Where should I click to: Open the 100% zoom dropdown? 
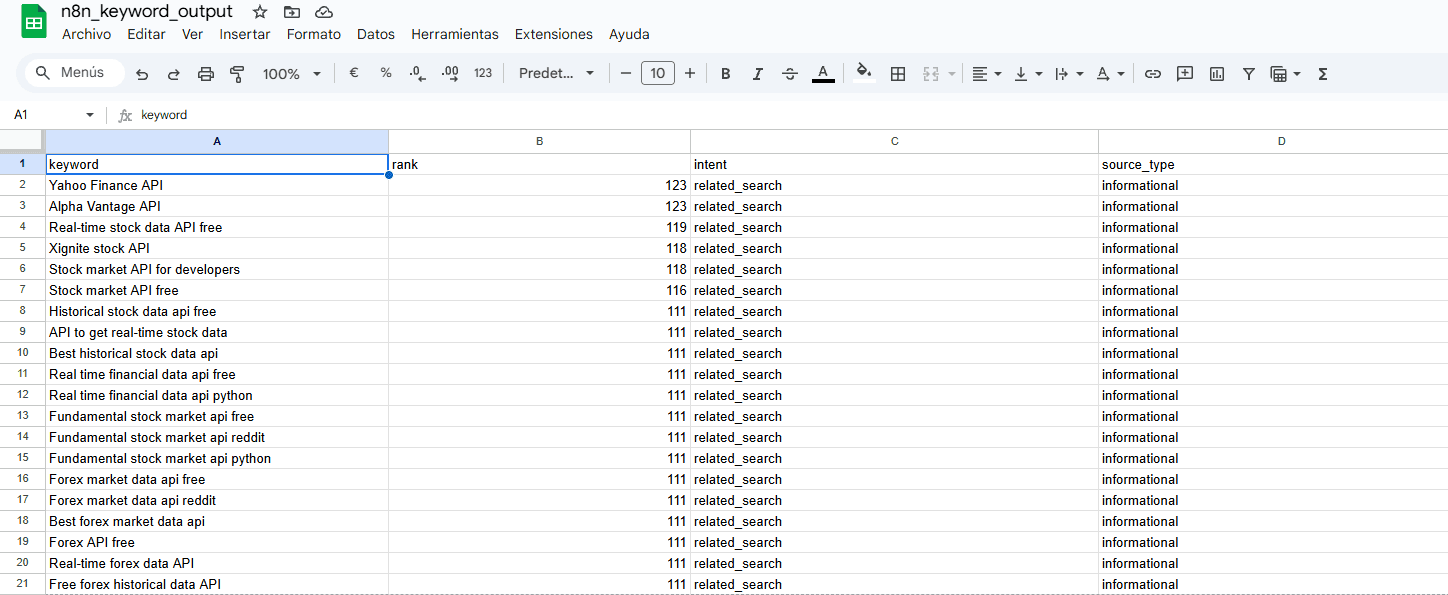coord(291,74)
